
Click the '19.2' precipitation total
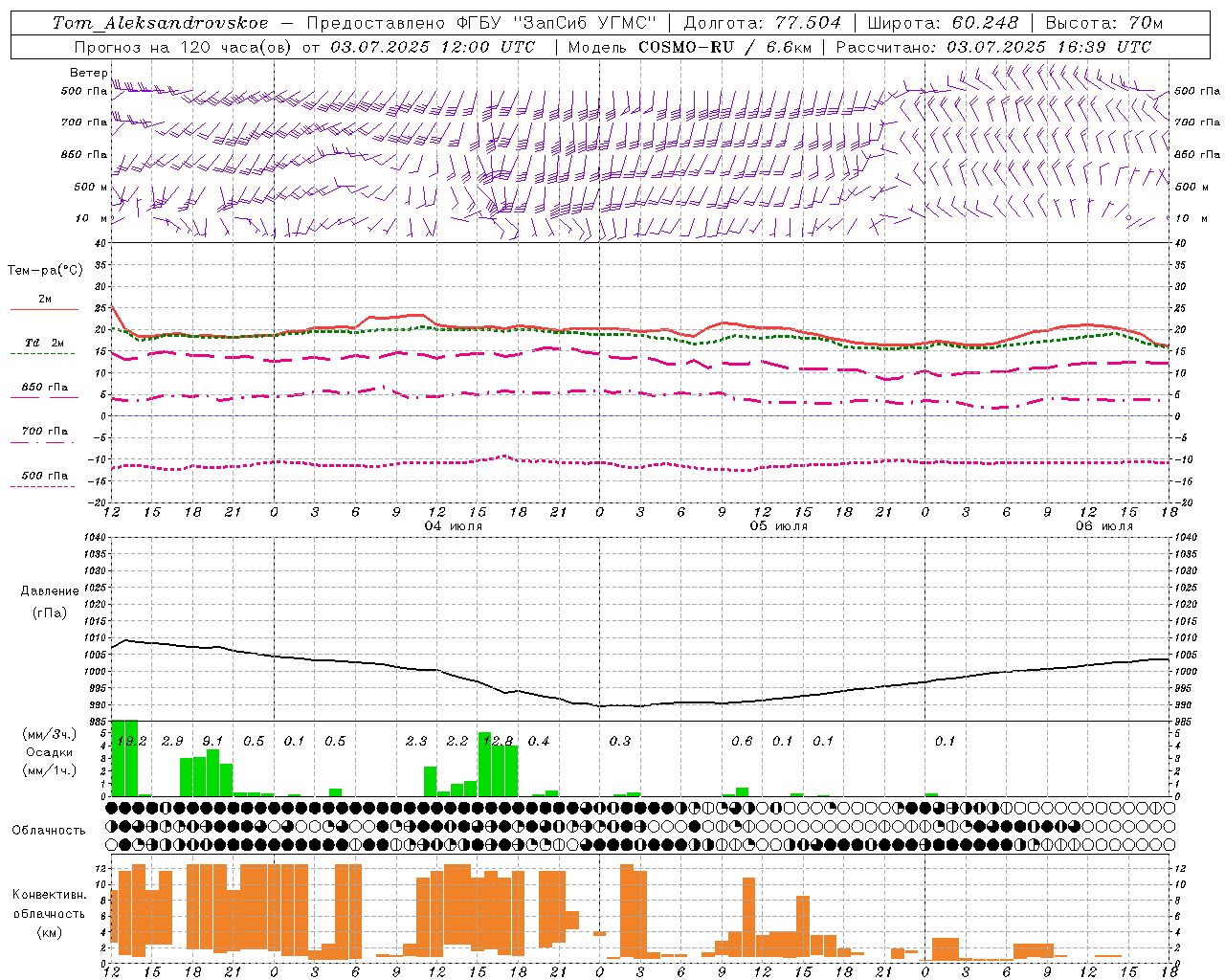coord(131,742)
